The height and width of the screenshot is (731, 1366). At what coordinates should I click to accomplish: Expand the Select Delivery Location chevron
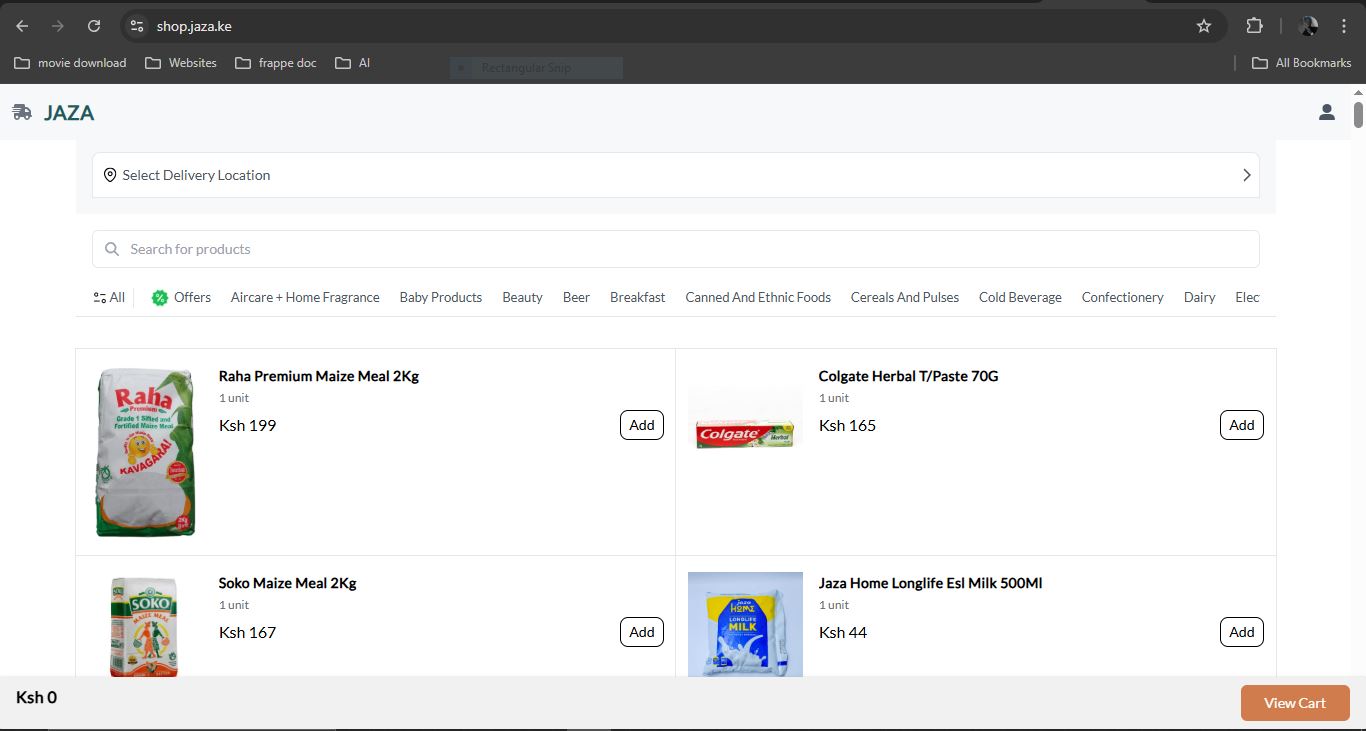(1246, 175)
